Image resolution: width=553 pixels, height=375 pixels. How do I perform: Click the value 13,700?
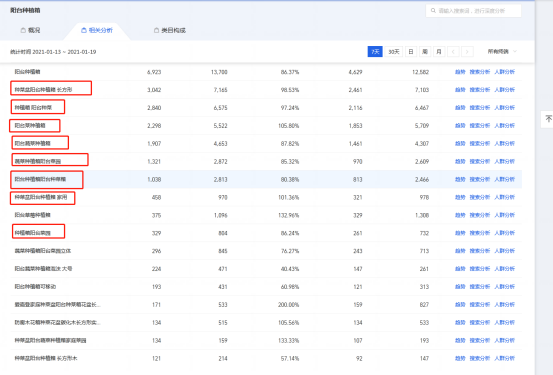pyautogui.click(x=219, y=72)
